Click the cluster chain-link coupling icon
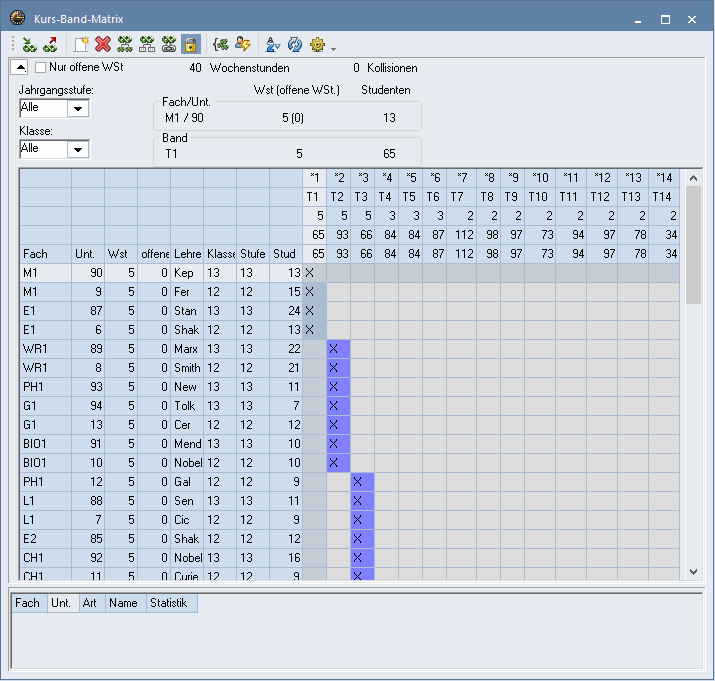The height and width of the screenshot is (681, 715). tap(169, 45)
